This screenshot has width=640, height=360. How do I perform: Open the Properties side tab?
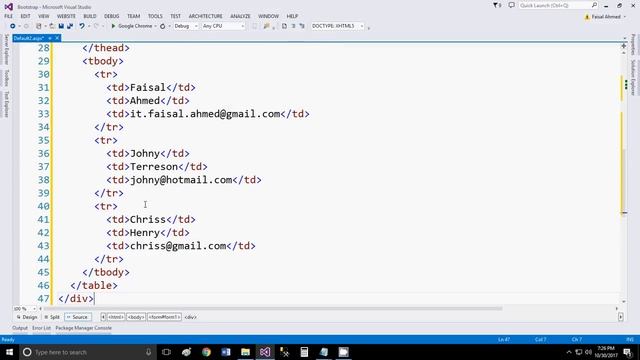(x=633, y=45)
